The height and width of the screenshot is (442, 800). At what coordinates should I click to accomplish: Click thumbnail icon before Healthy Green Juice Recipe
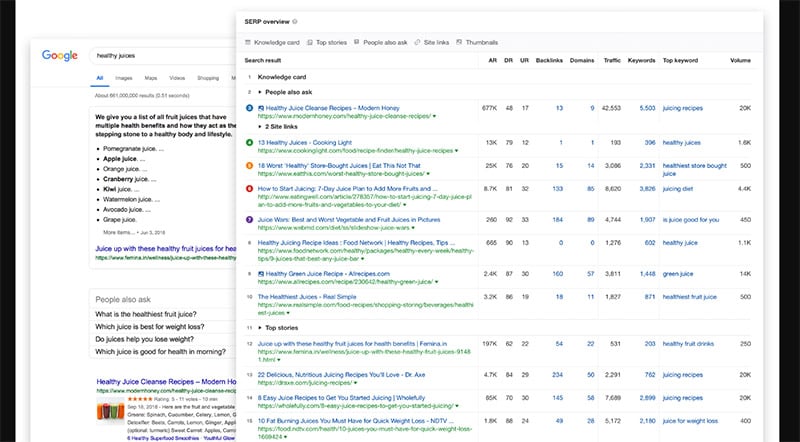261,274
